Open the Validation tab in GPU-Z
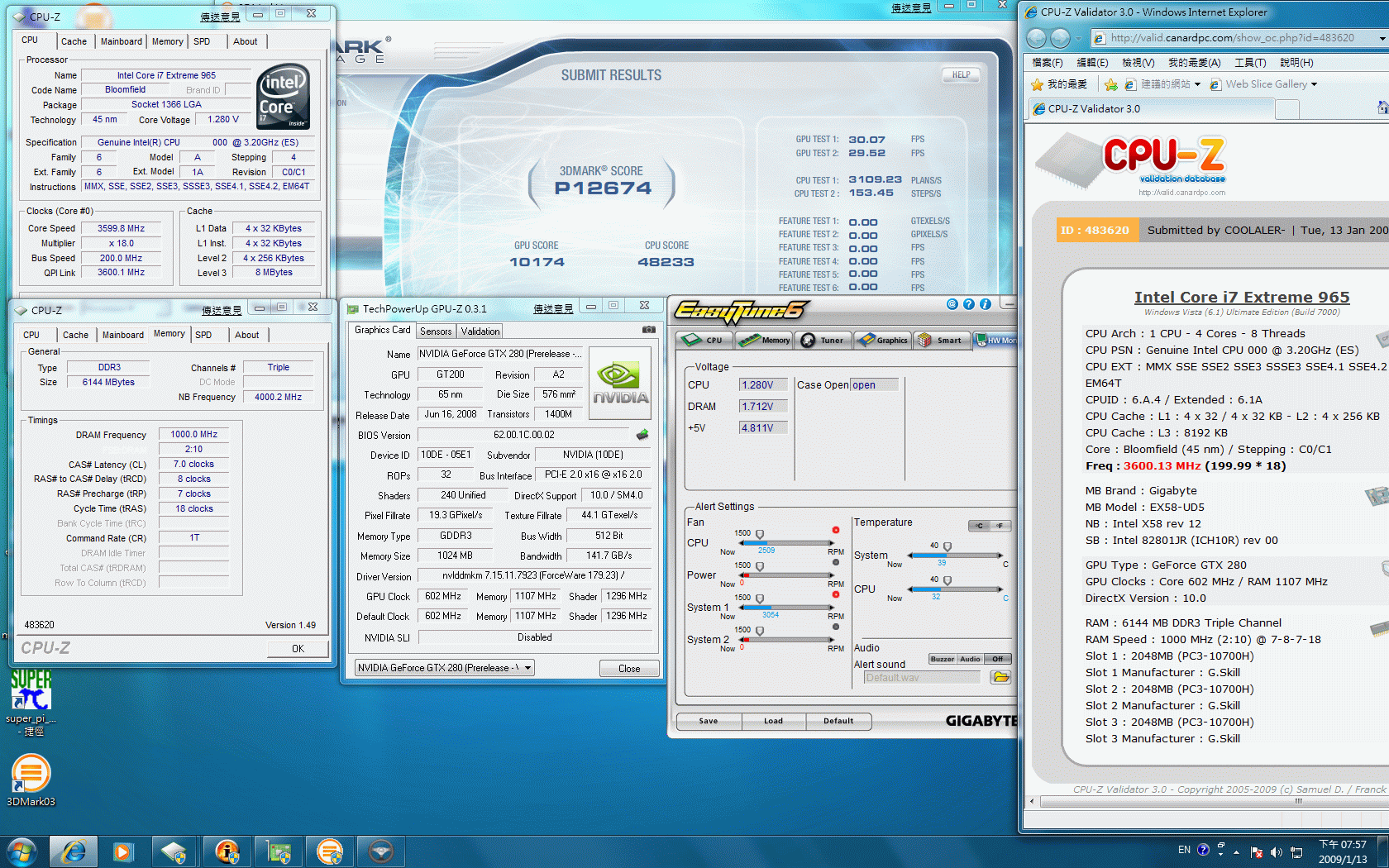The height and width of the screenshot is (868, 1389). 480,331
